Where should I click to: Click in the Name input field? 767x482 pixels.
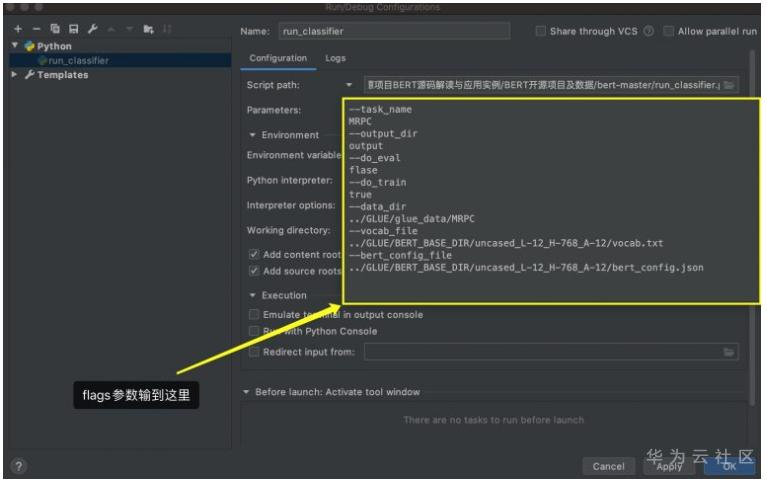tap(394, 31)
